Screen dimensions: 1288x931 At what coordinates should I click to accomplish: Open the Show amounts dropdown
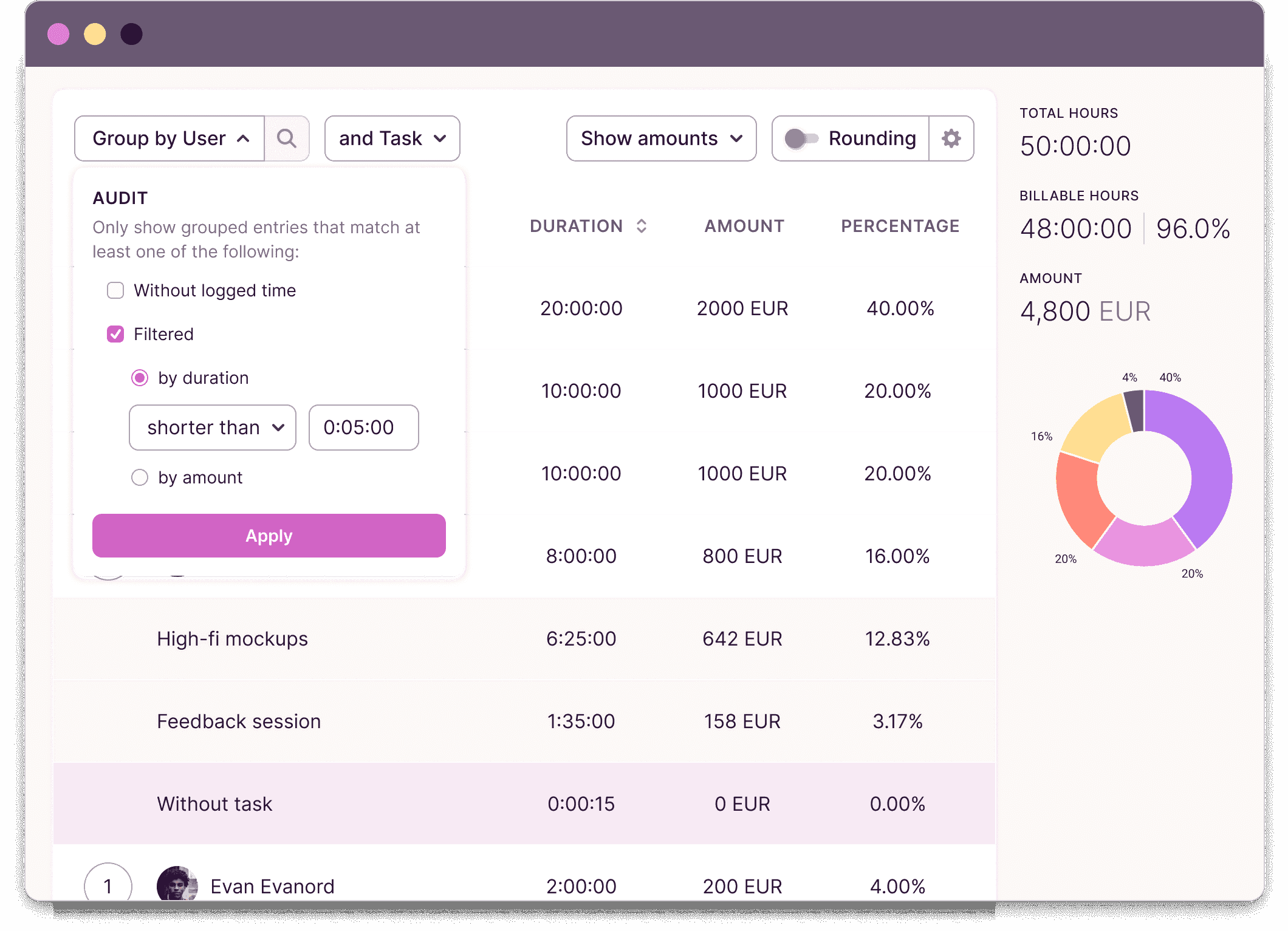point(660,138)
